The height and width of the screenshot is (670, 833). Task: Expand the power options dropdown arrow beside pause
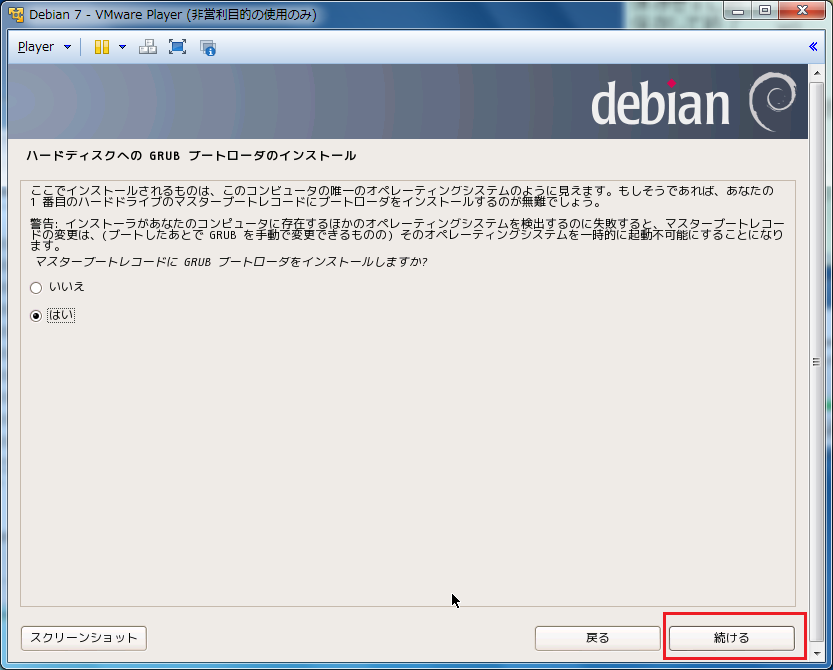[x=122, y=47]
